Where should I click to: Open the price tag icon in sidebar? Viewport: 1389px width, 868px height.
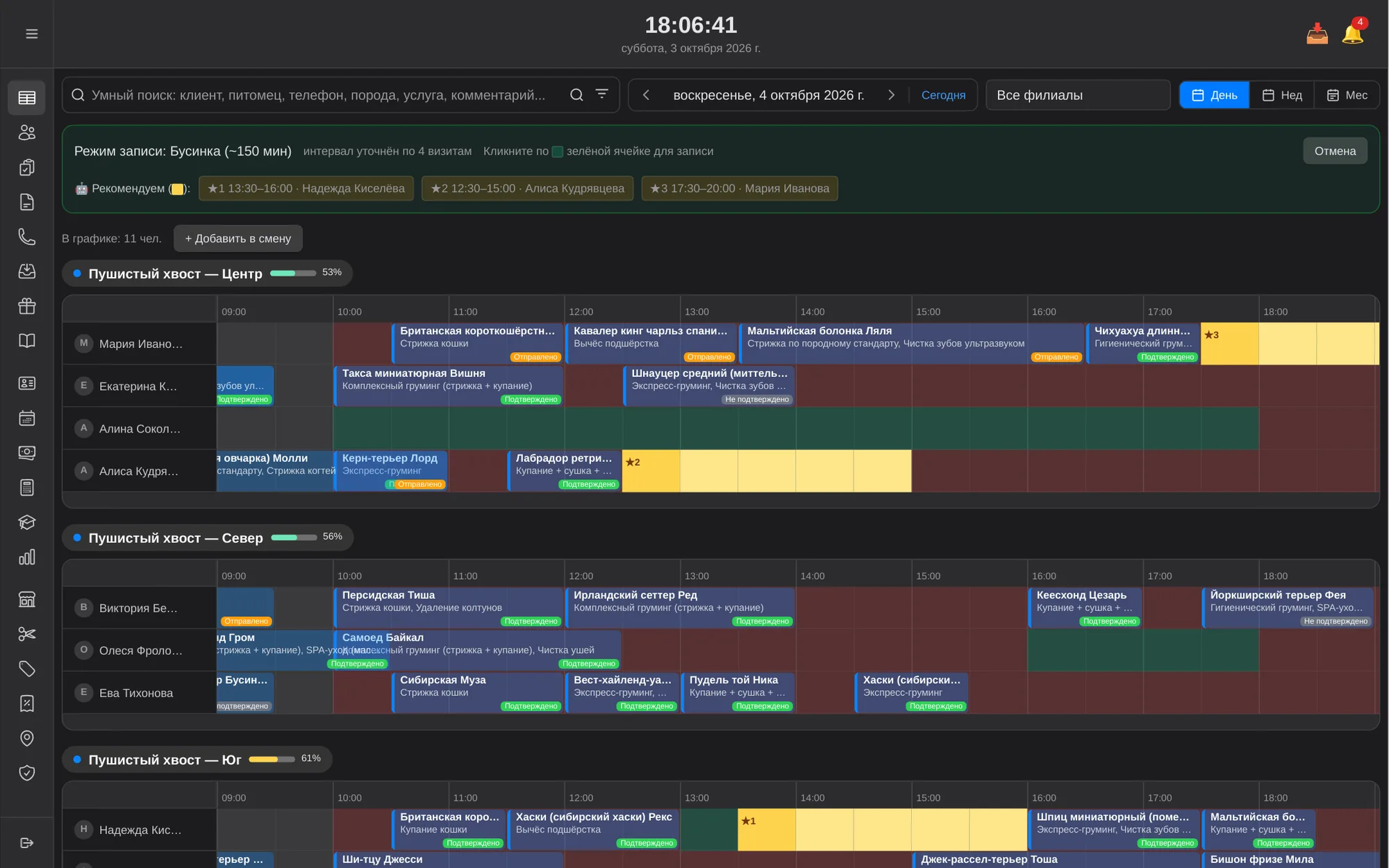coord(27,669)
